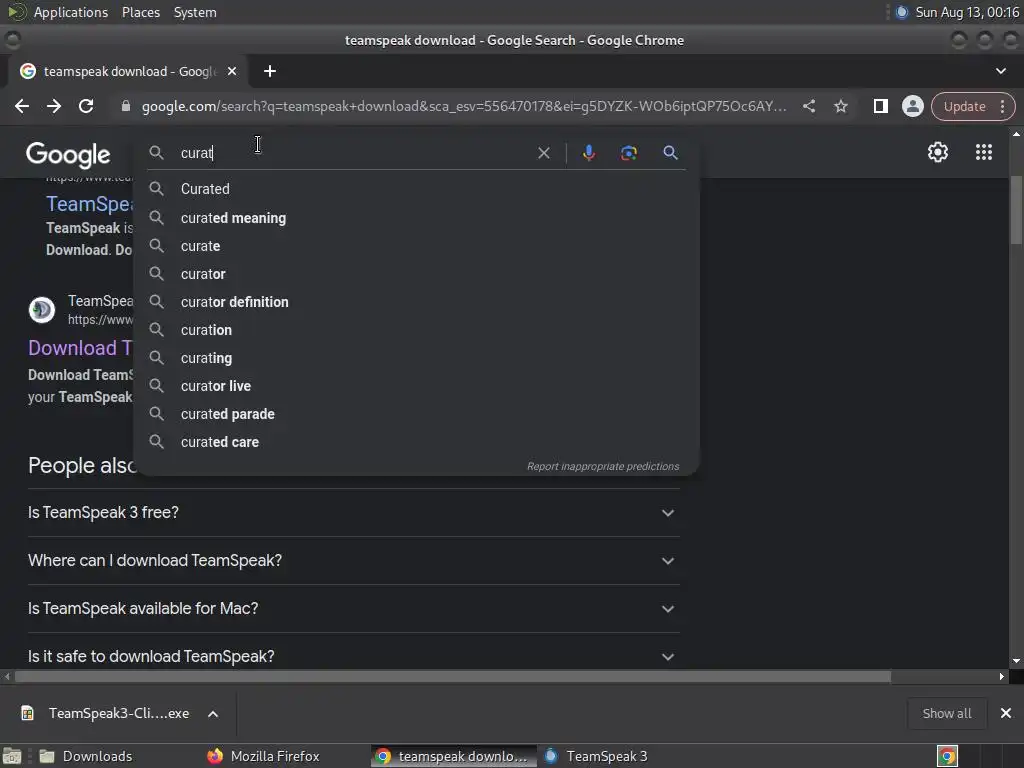Close the teamspeak download tab
The height and width of the screenshot is (768, 1024).
click(x=232, y=71)
